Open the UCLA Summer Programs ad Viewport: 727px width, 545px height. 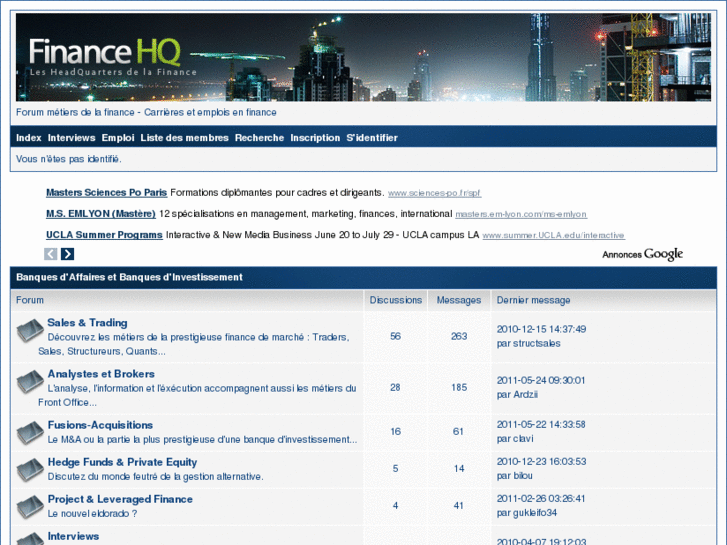tap(104, 235)
